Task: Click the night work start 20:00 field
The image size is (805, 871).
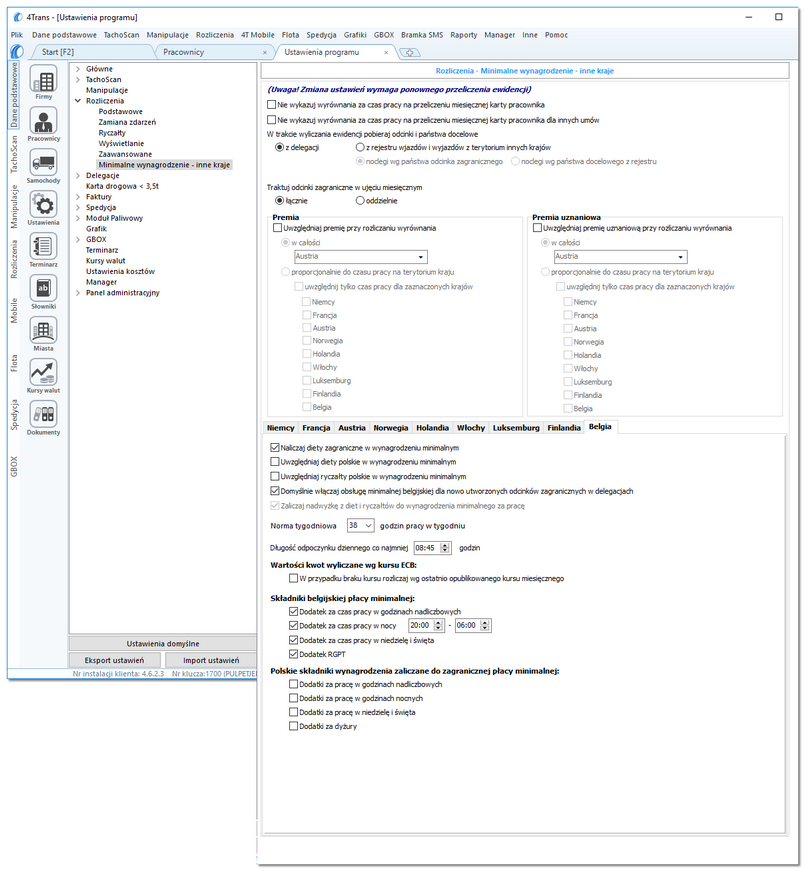Action: 426,625
